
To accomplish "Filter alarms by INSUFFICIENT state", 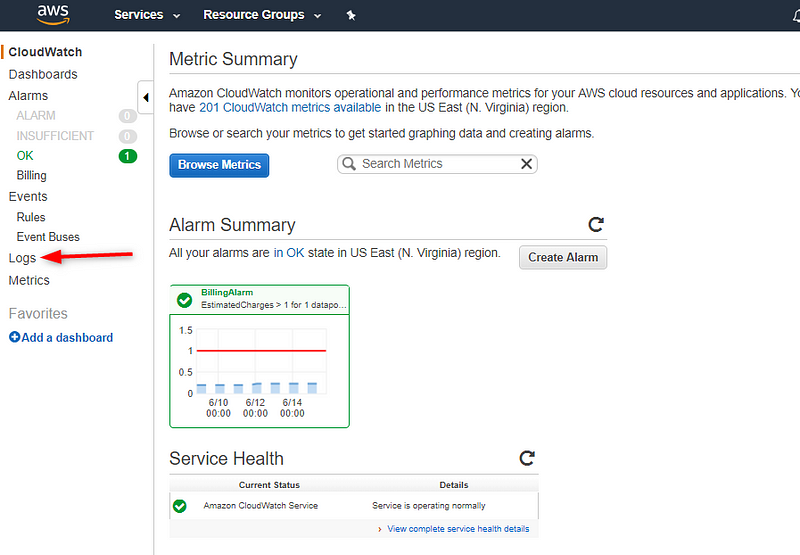I will coord(55,136).
